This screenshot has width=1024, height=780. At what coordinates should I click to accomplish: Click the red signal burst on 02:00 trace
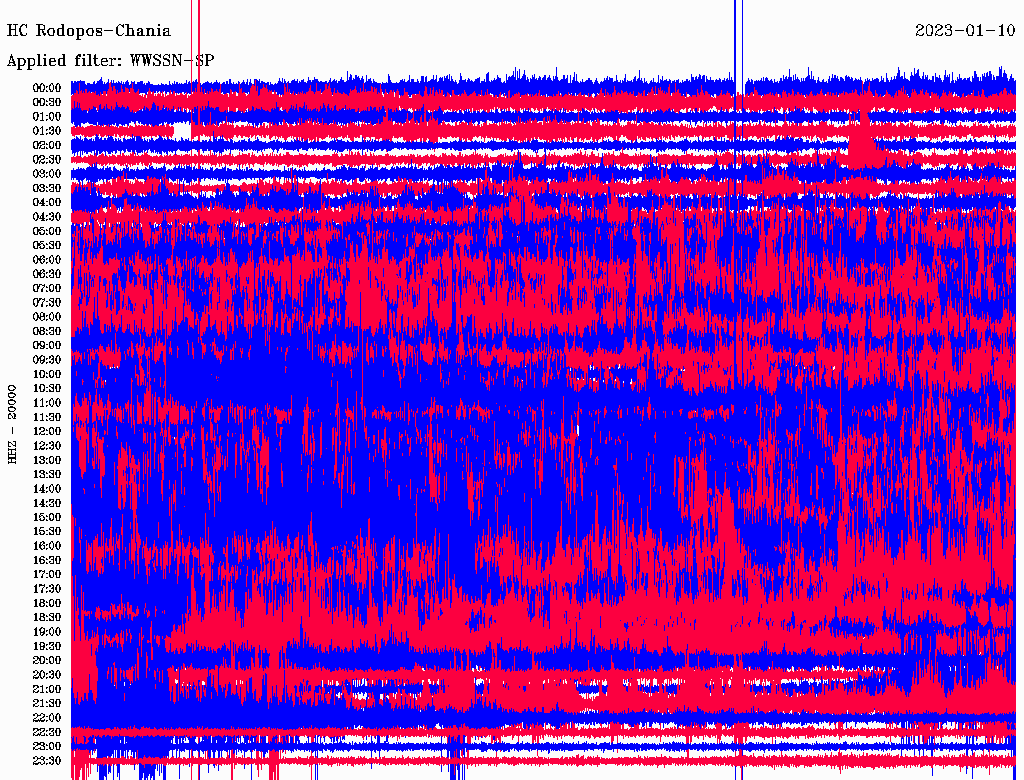pos(860,147)
